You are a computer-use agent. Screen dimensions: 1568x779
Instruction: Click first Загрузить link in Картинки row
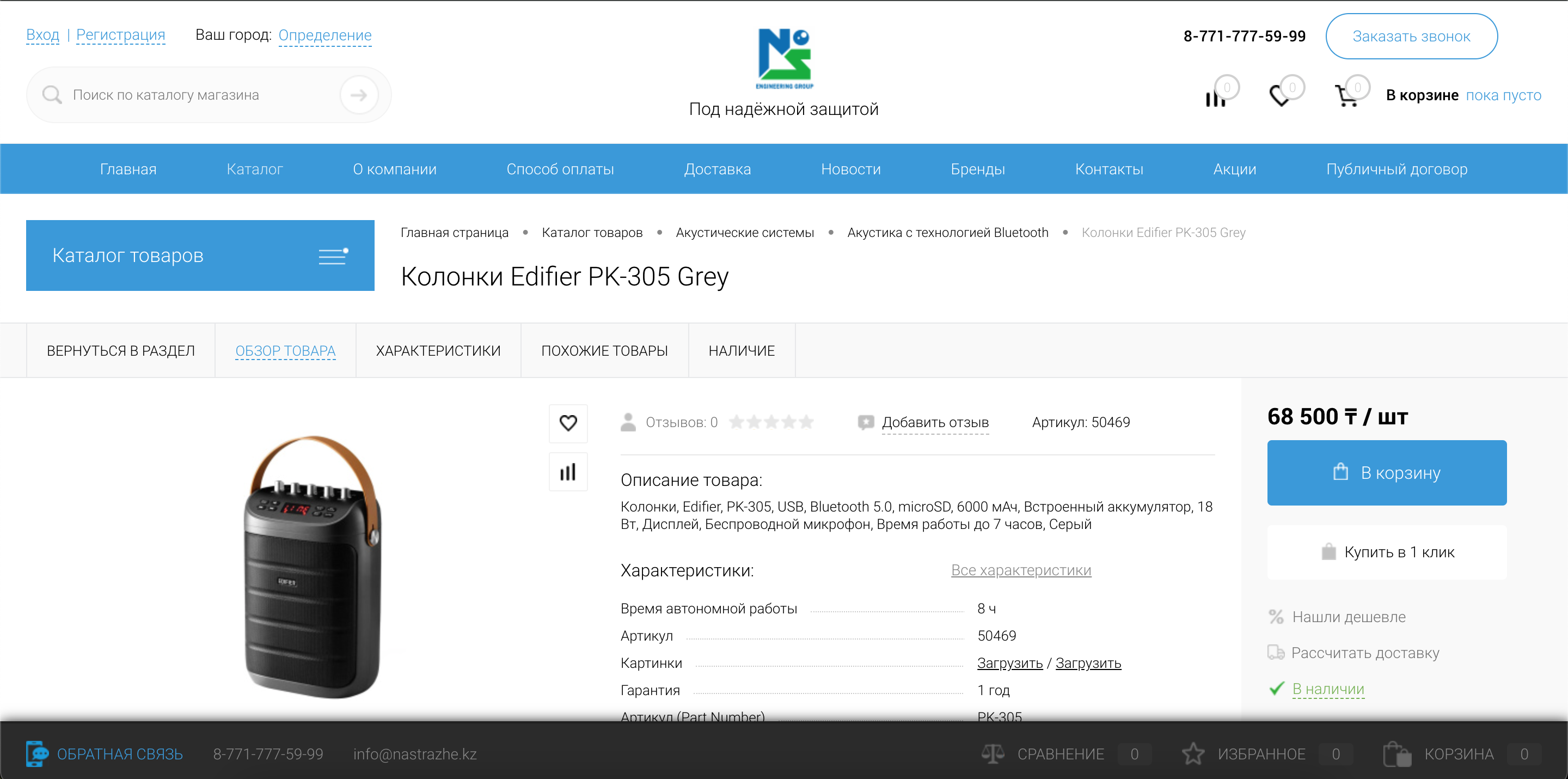coord(1010,662)
